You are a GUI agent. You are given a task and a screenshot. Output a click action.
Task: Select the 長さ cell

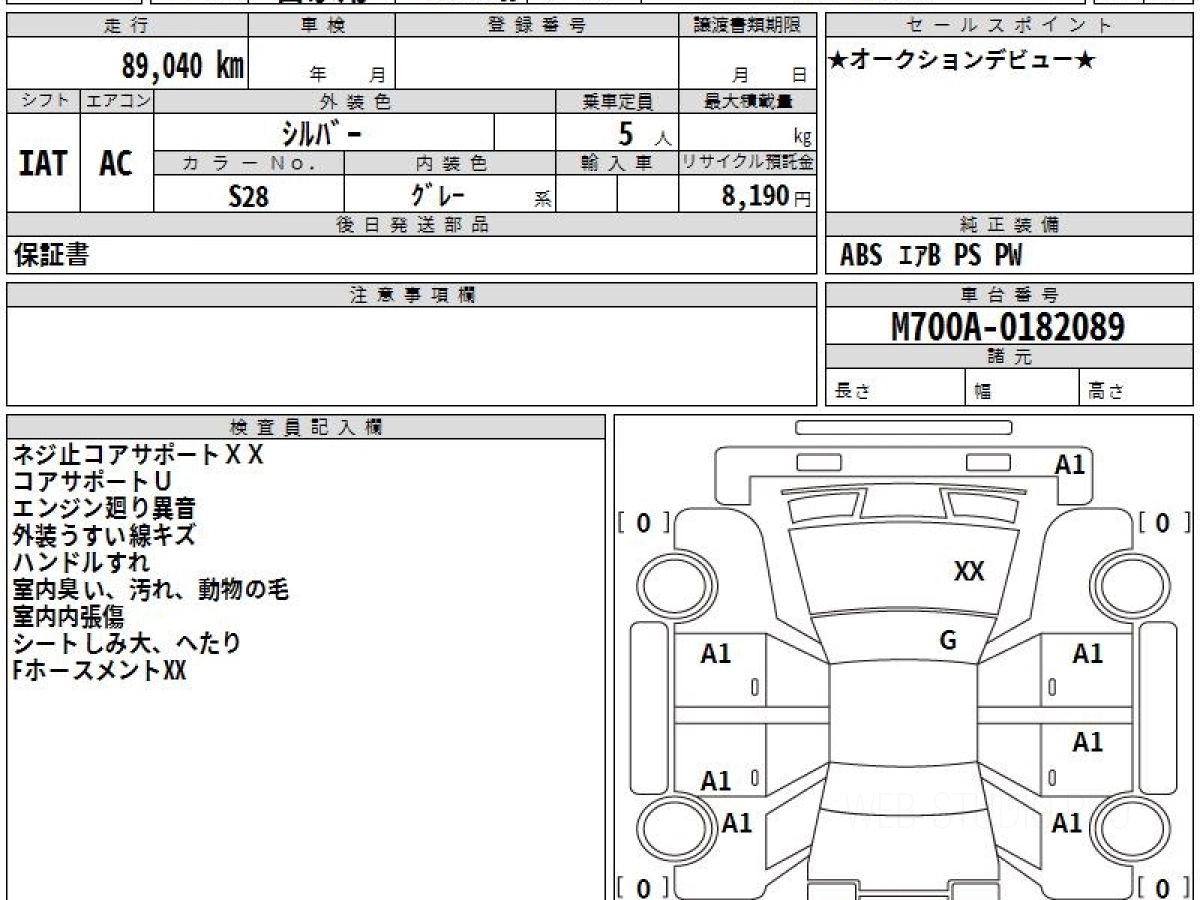(895, 388)
